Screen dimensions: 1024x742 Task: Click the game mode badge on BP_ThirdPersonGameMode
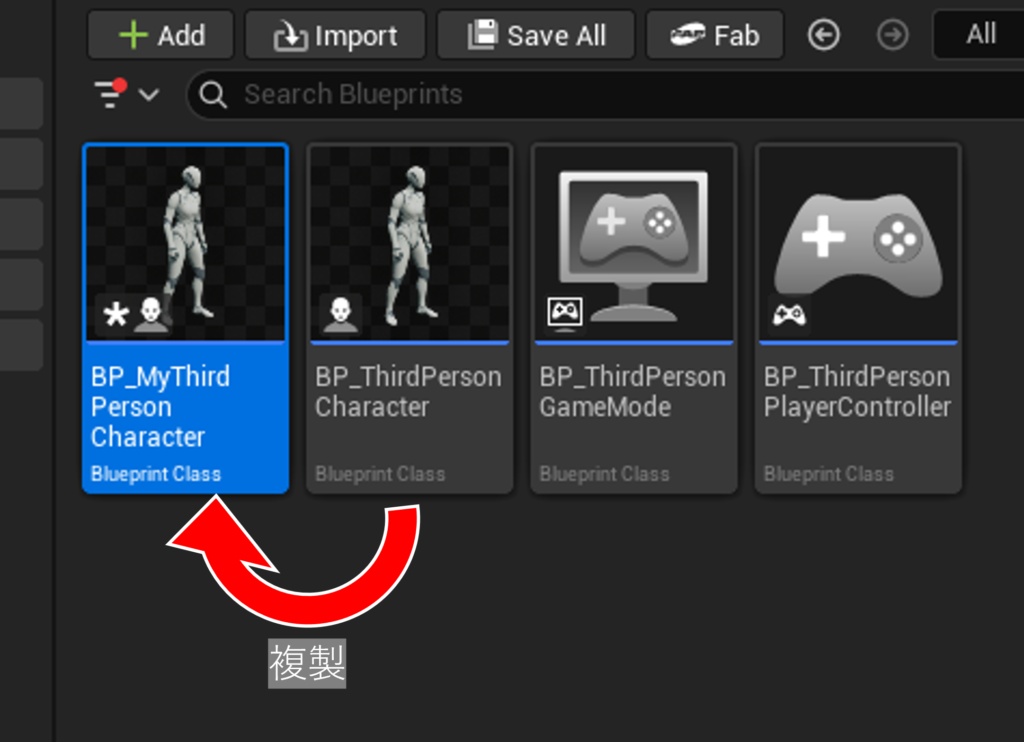(x=564, y=314)
